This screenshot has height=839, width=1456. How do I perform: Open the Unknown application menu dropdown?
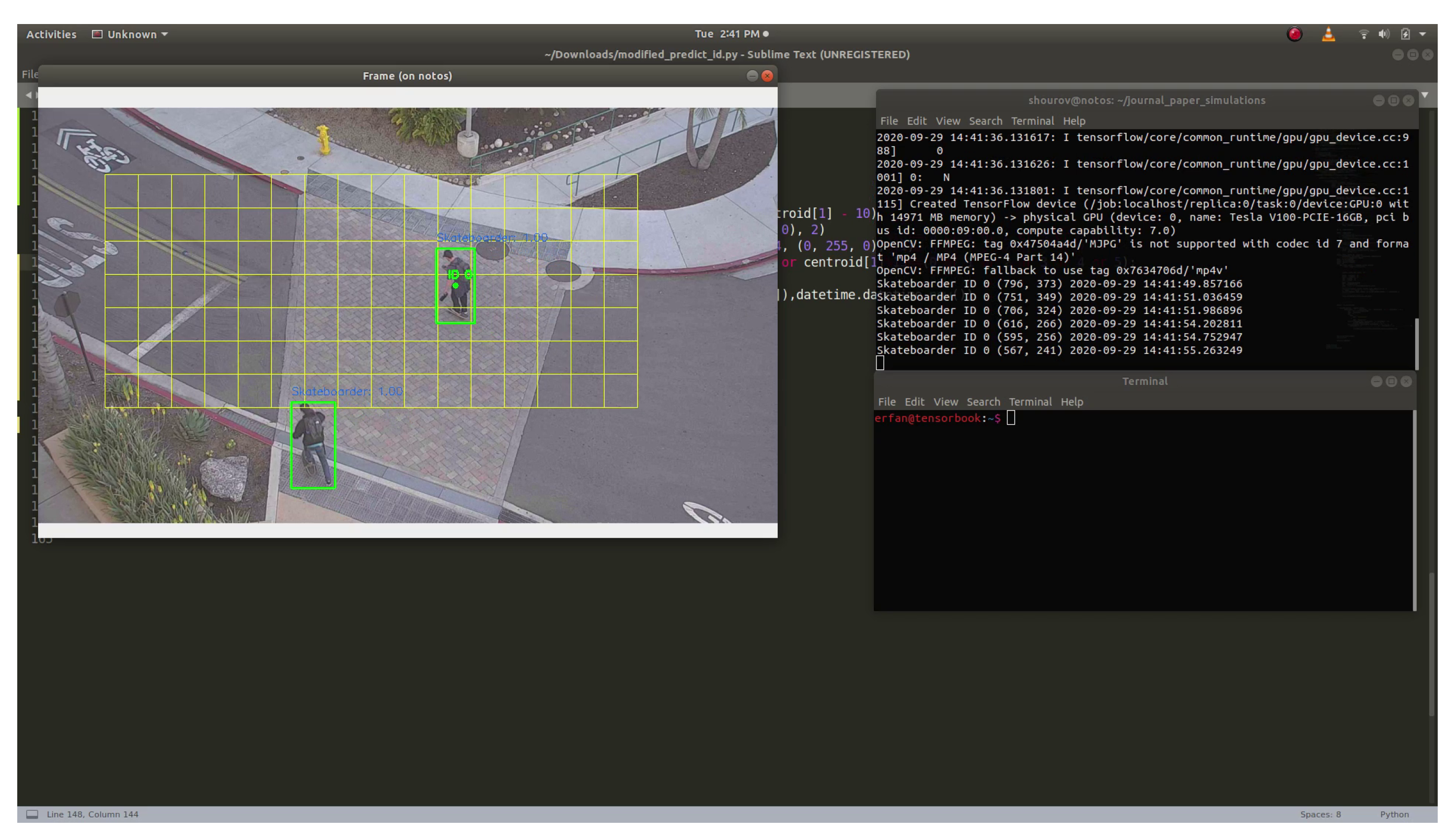130,34
